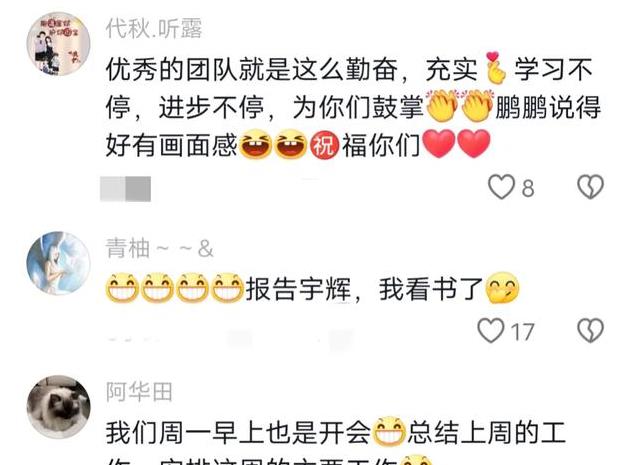Tap the like count 17
This screenshot has width=636, height=465.
point(522,332)
